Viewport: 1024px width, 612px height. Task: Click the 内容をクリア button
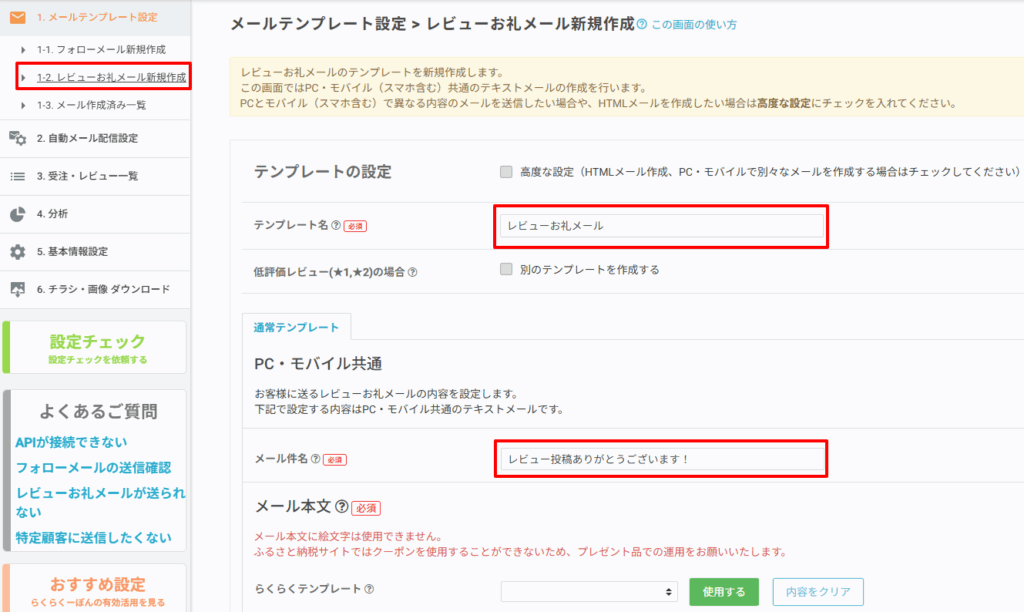[x=817, y=592]
